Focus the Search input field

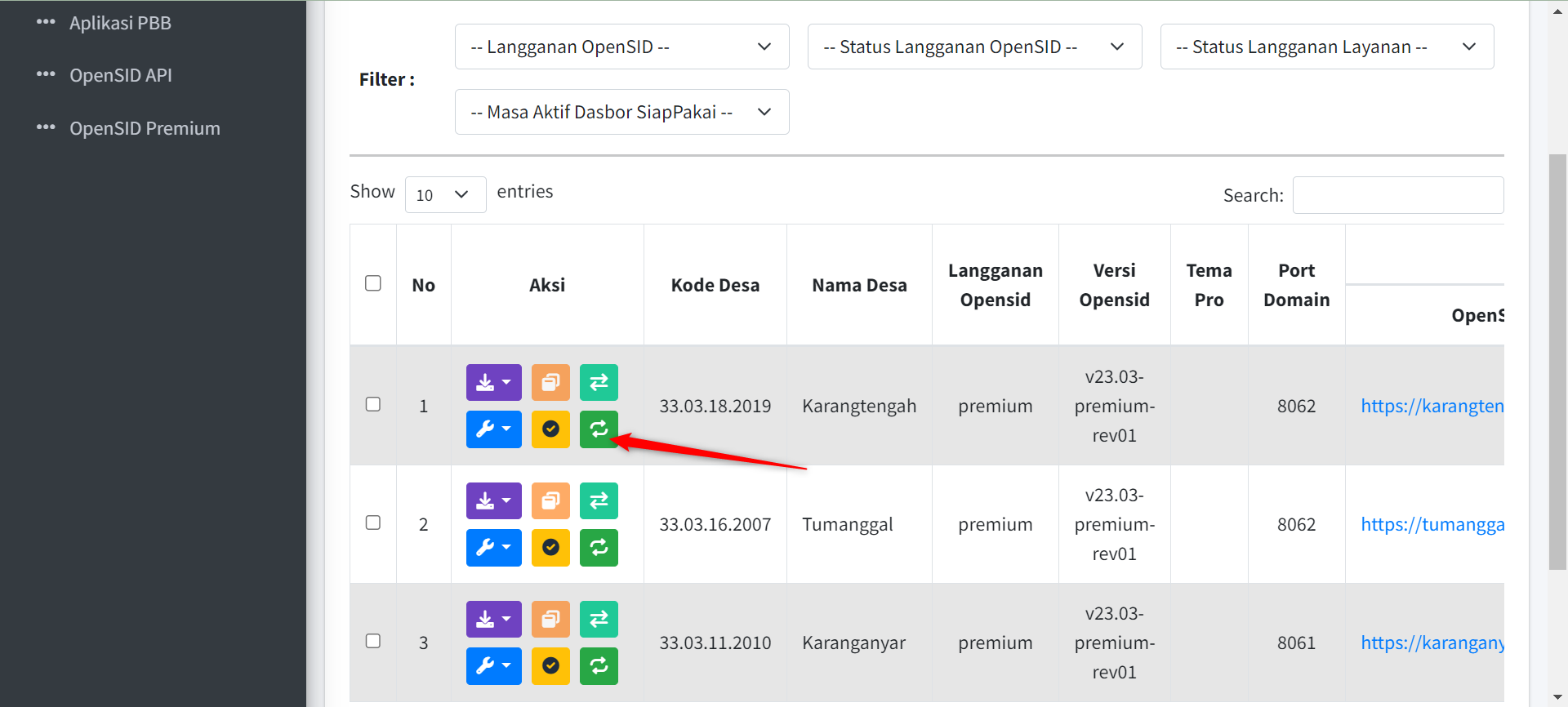[x=1398, y=195]
